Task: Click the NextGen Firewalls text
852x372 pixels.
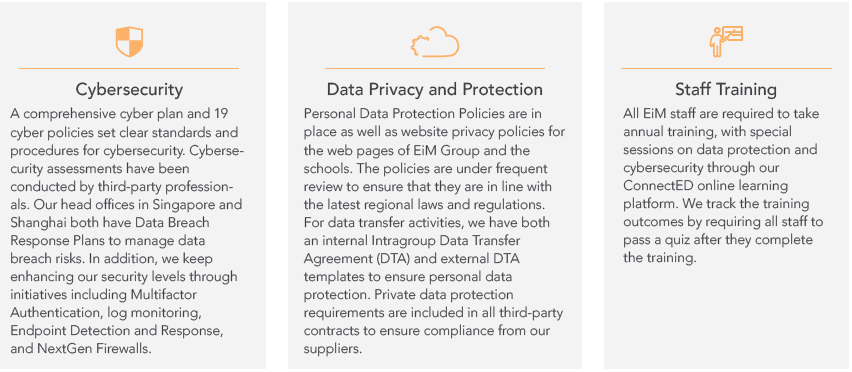Action: pos(93,349)
